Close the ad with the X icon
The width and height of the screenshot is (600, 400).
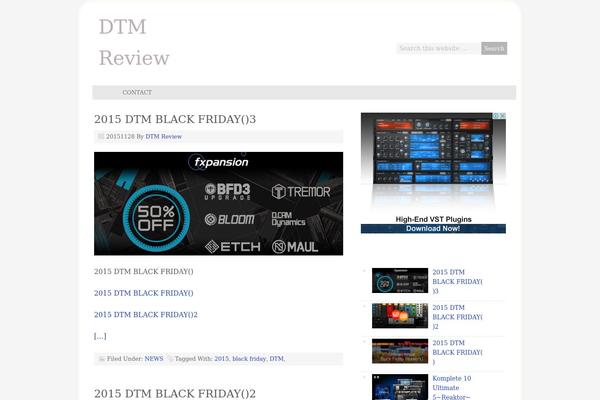[x=503, y=116]
